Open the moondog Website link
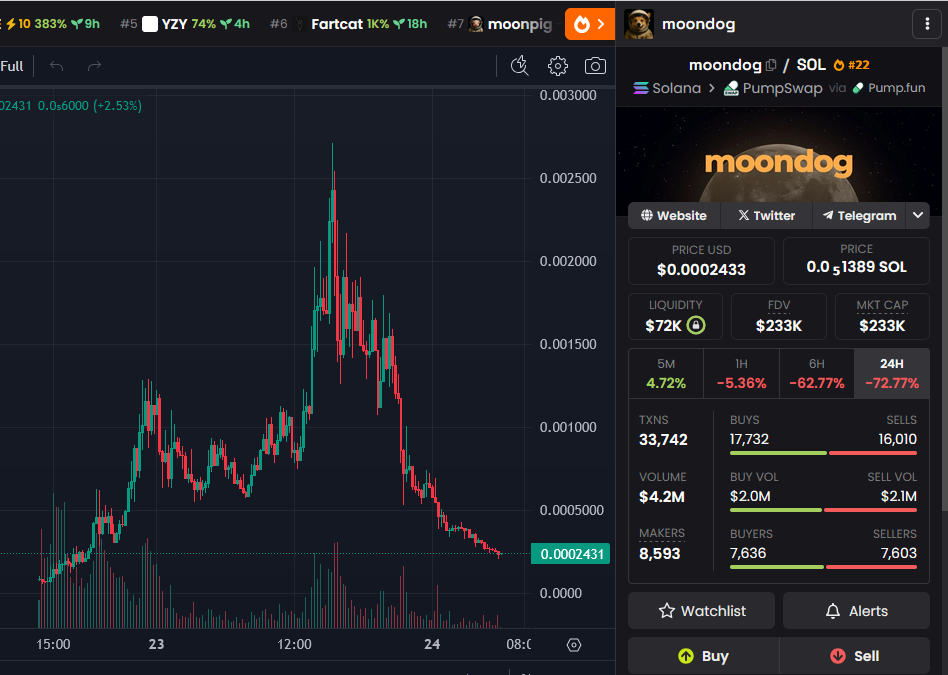Screen dimensions: 948x675 click(x=674, y=215)
